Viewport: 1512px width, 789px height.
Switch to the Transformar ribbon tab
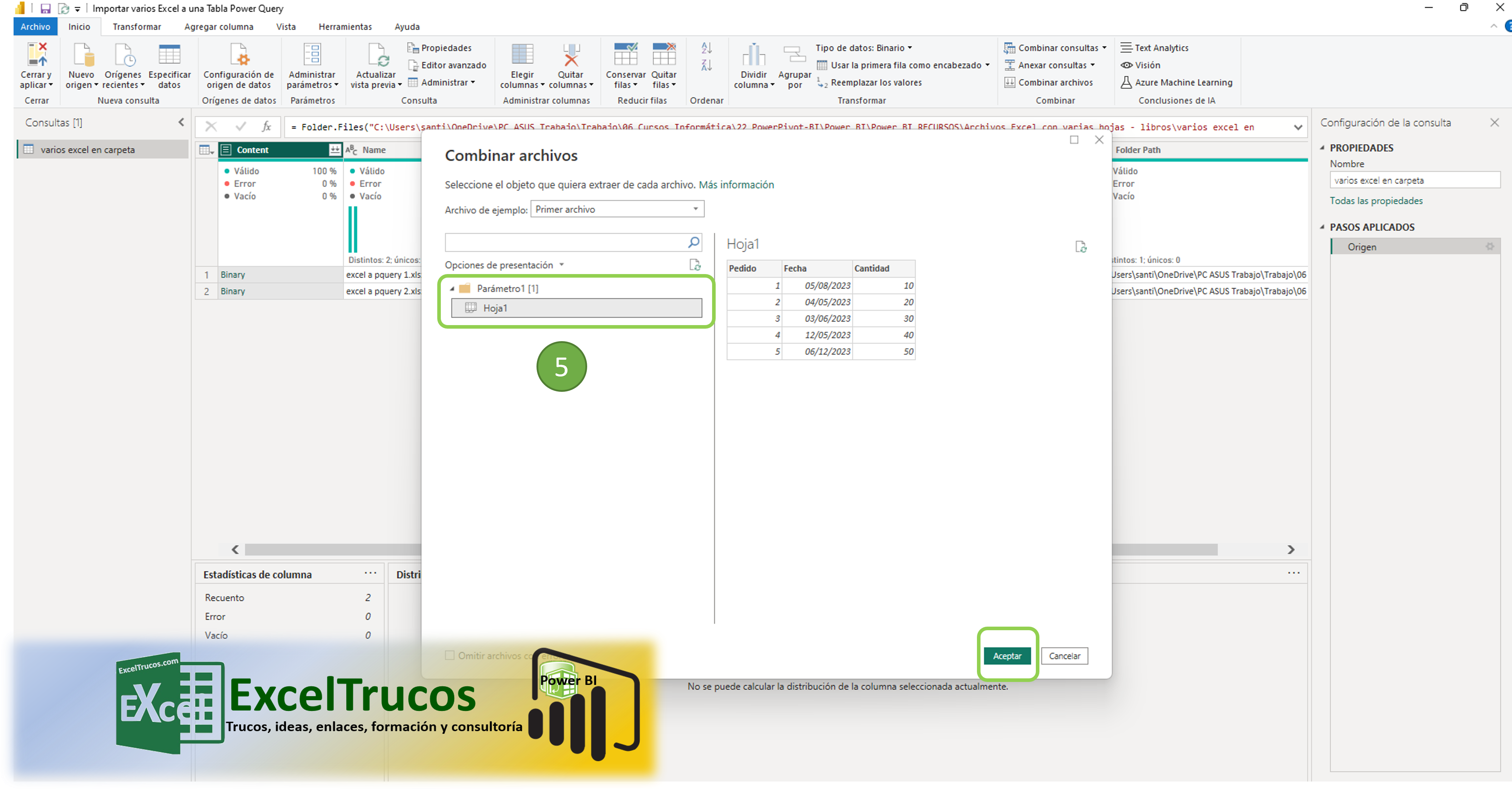tap(137, 27)
